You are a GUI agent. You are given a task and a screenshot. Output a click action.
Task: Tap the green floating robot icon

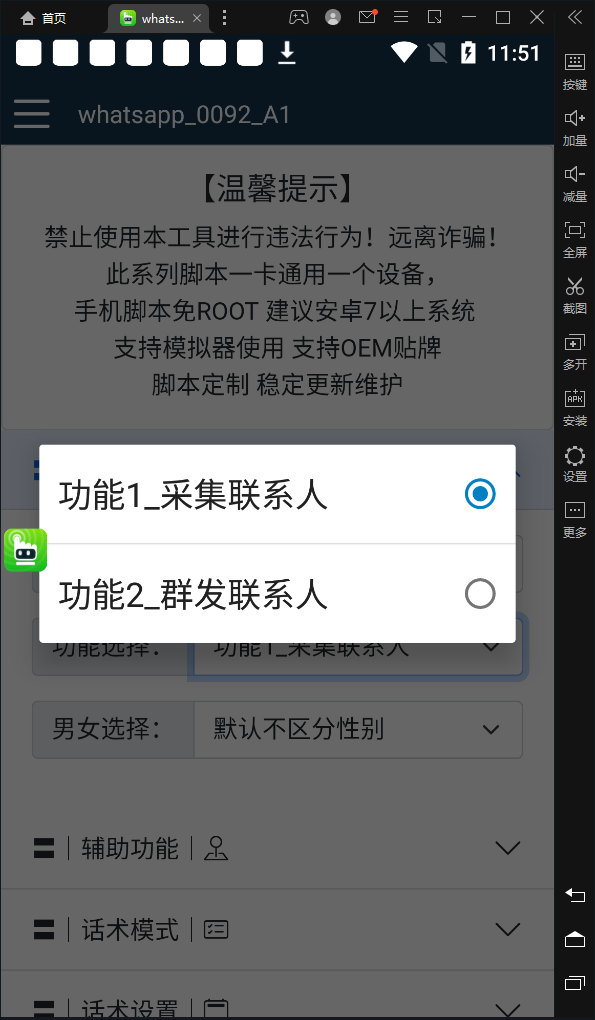pos(25,550)
